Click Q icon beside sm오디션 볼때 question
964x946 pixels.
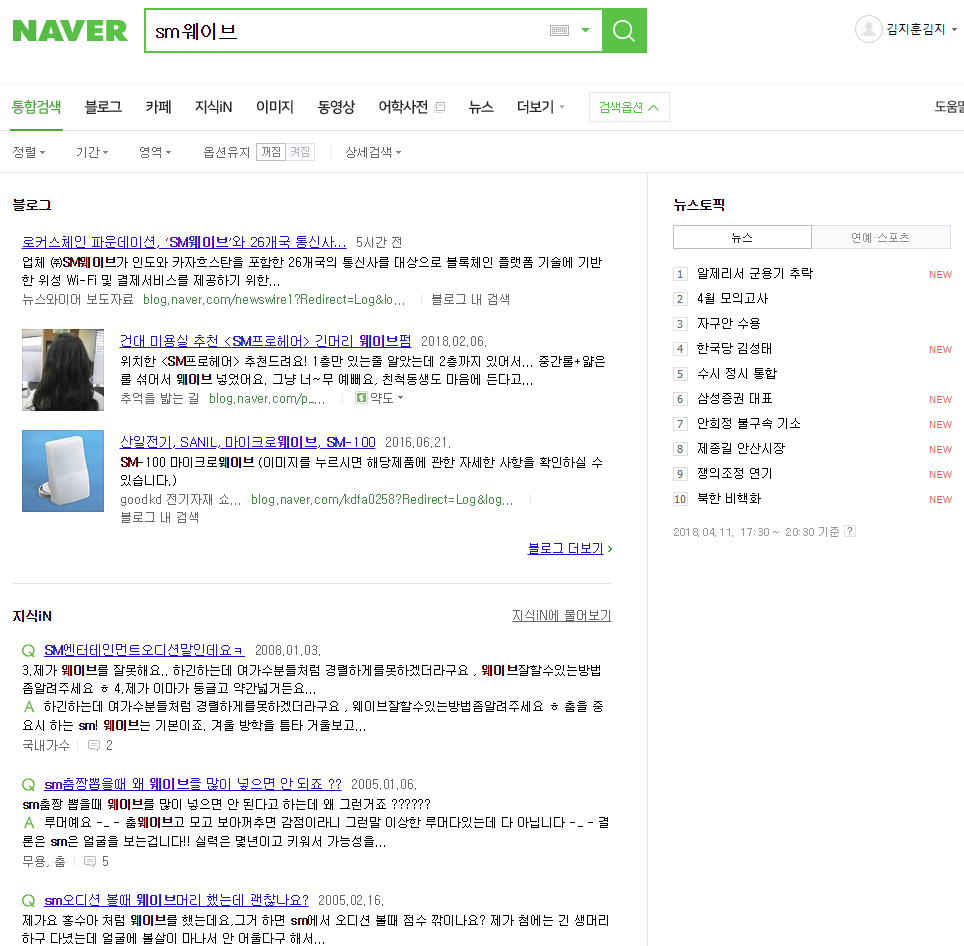(x=29, y=901)
